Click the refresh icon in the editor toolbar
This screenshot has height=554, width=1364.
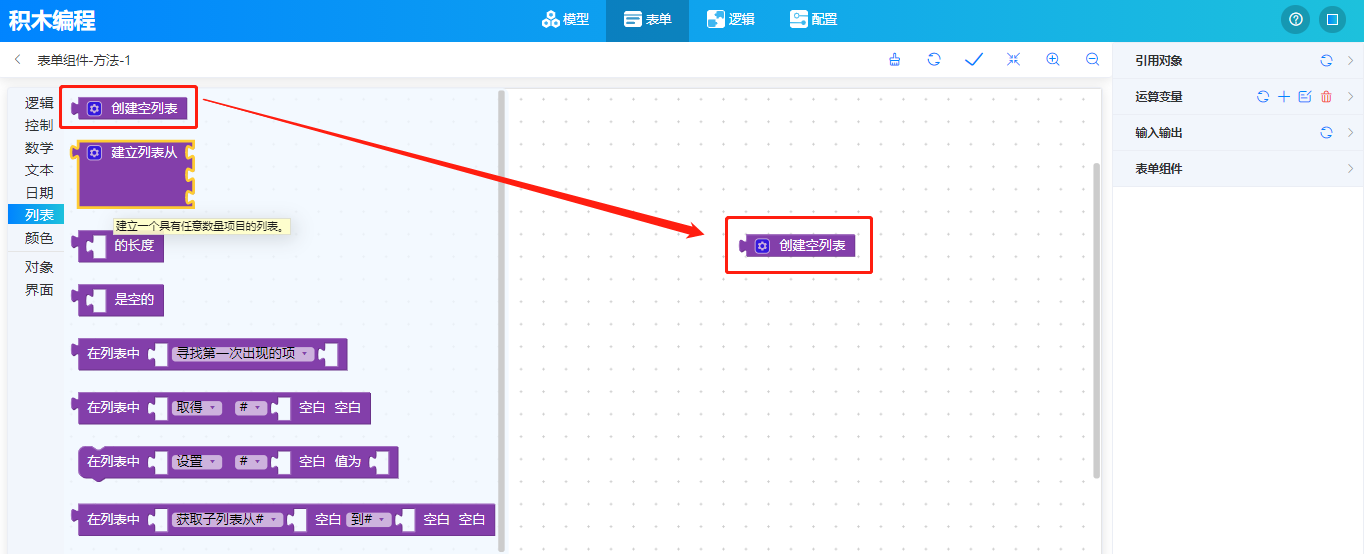(934, 60)
